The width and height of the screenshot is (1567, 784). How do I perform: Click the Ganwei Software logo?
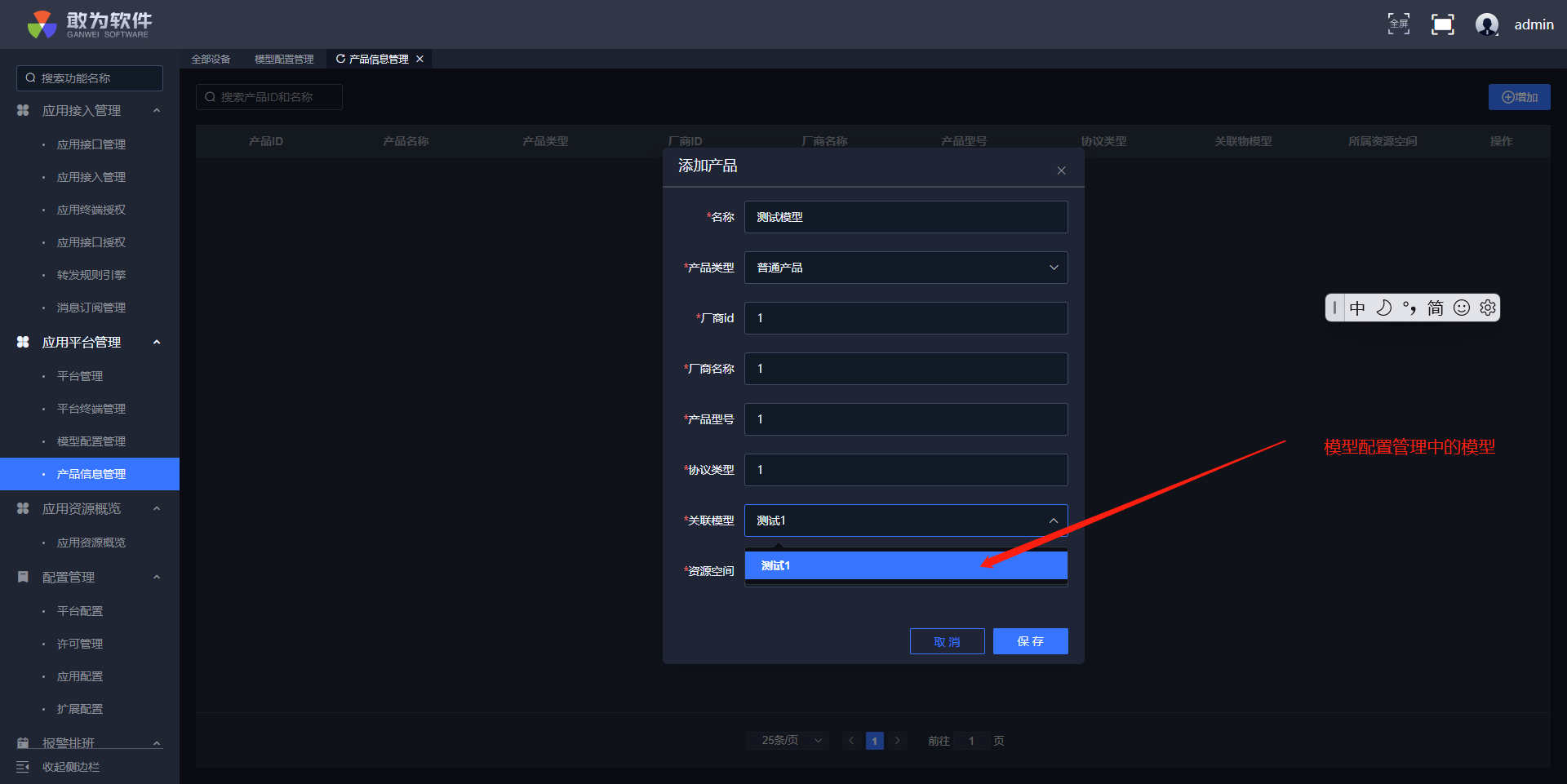pyautogui.click(x=89, y=24)
